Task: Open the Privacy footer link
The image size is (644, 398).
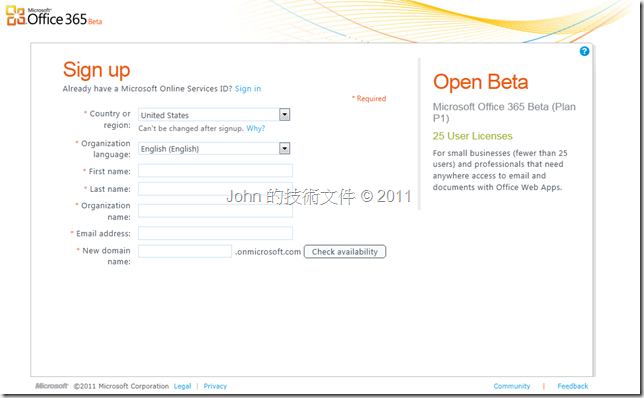Action: (x=215, y=386)
